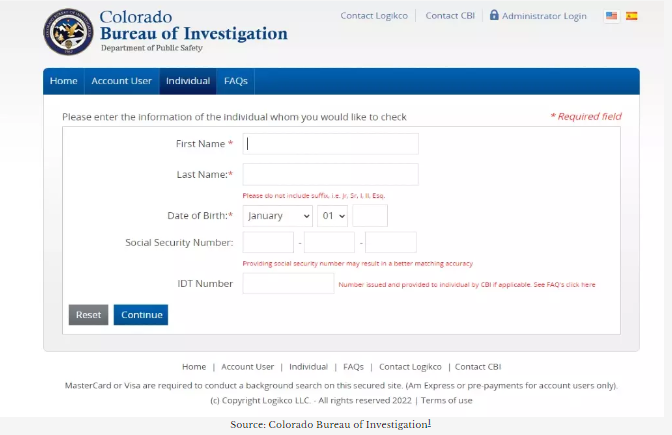Focus the First Name input field

[330, 144]
